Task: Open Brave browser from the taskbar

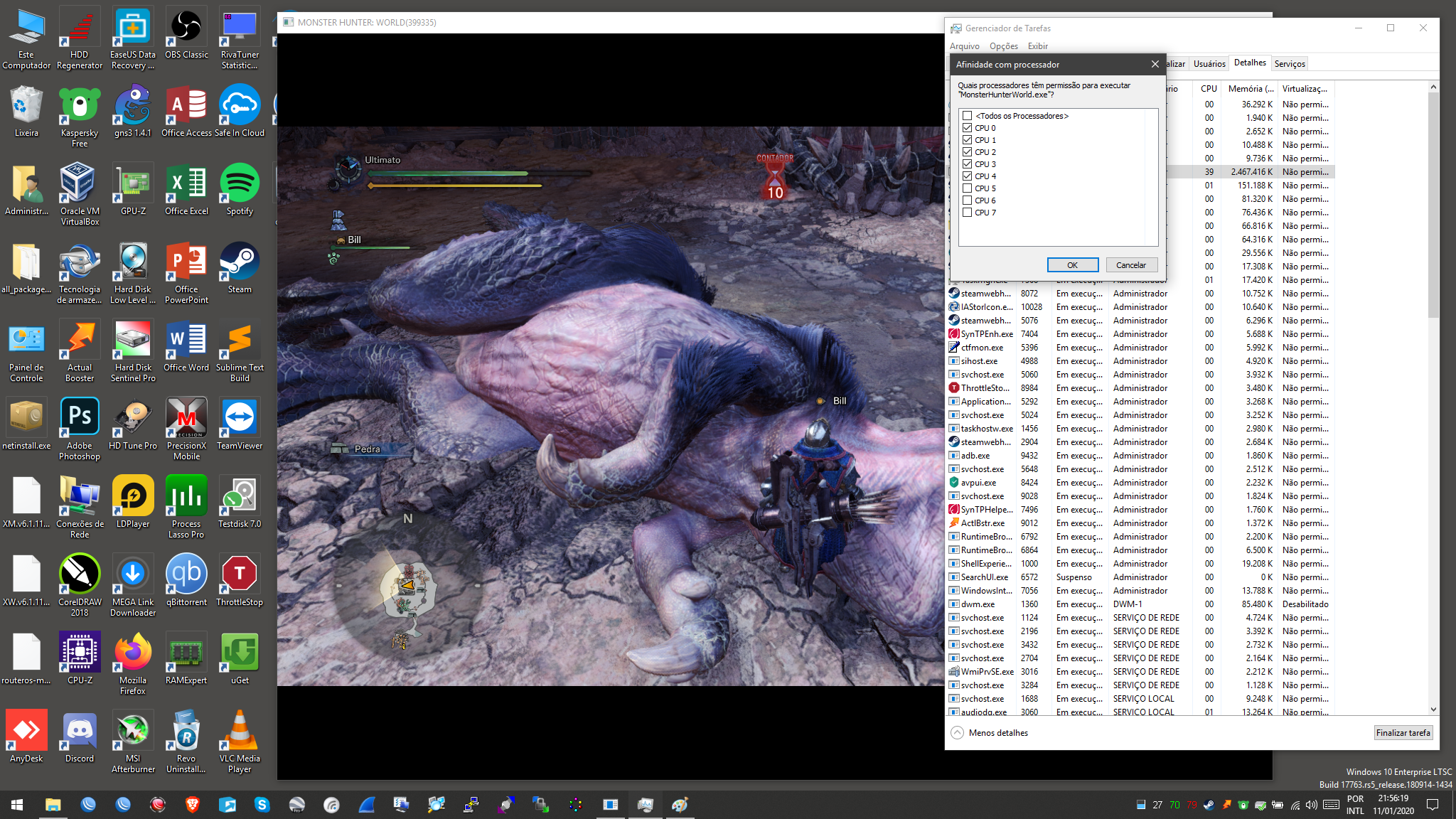Action: pos(193,805)
